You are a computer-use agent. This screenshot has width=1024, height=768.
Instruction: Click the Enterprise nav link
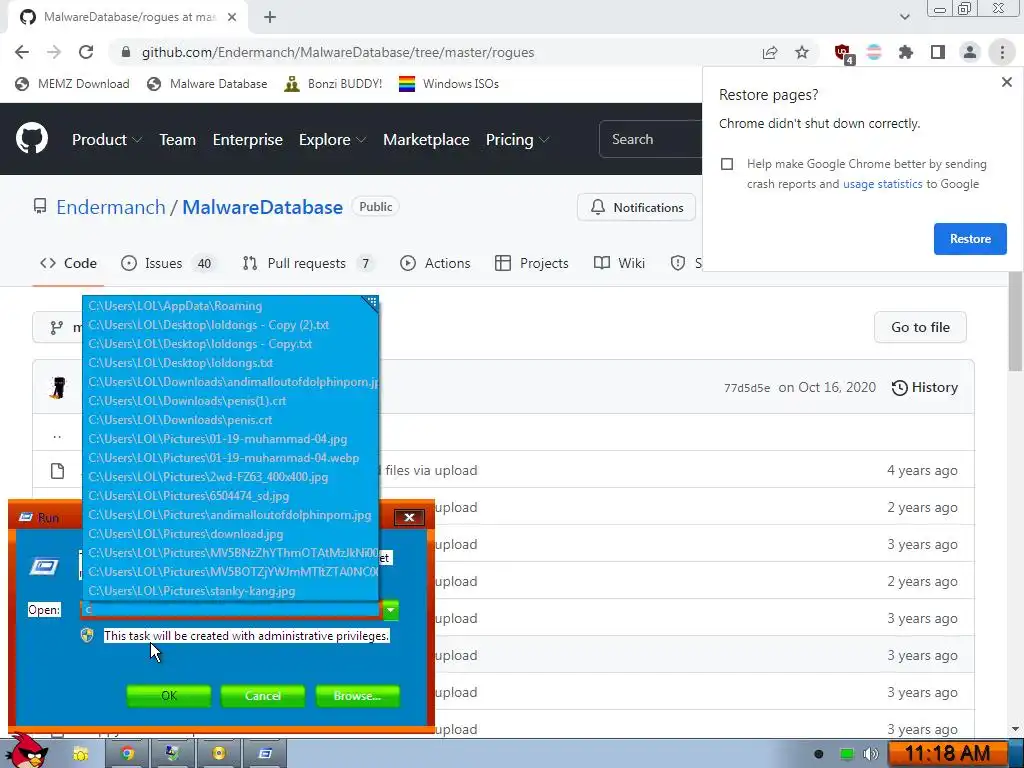tap(248, 140)
